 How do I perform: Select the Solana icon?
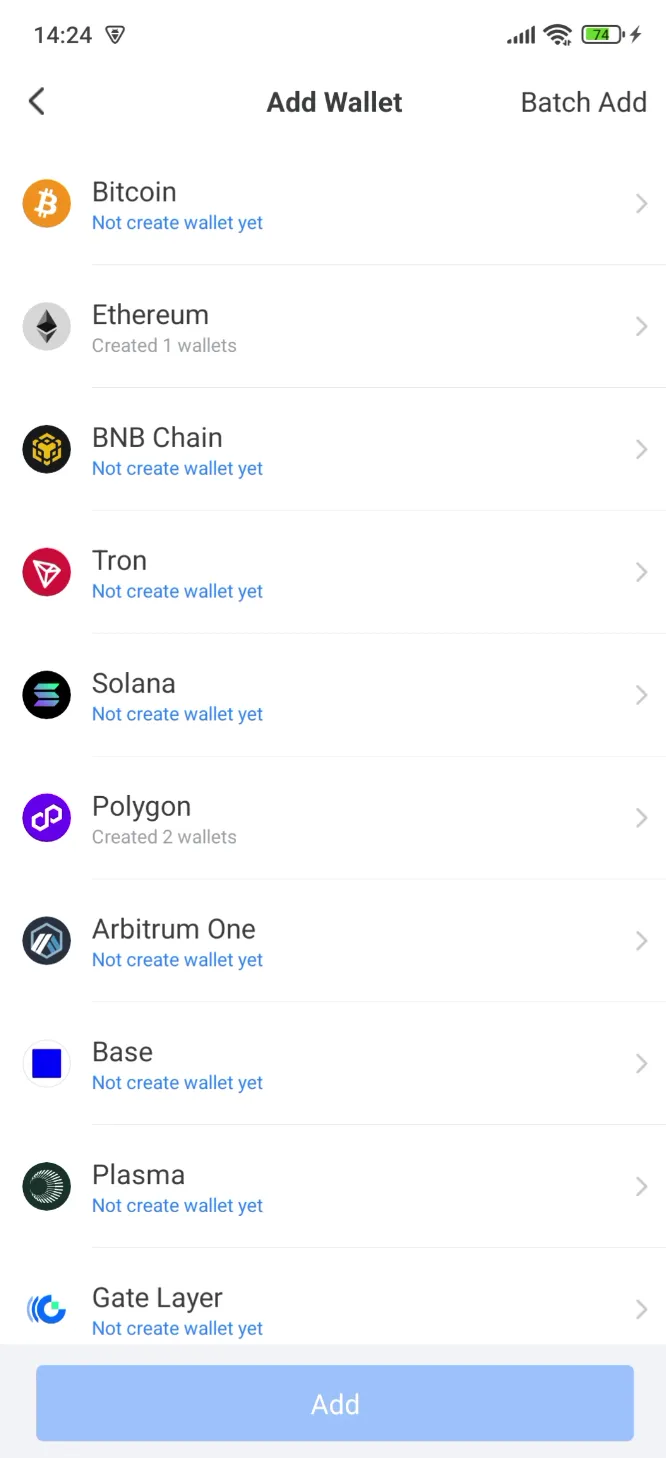point(46,695)
